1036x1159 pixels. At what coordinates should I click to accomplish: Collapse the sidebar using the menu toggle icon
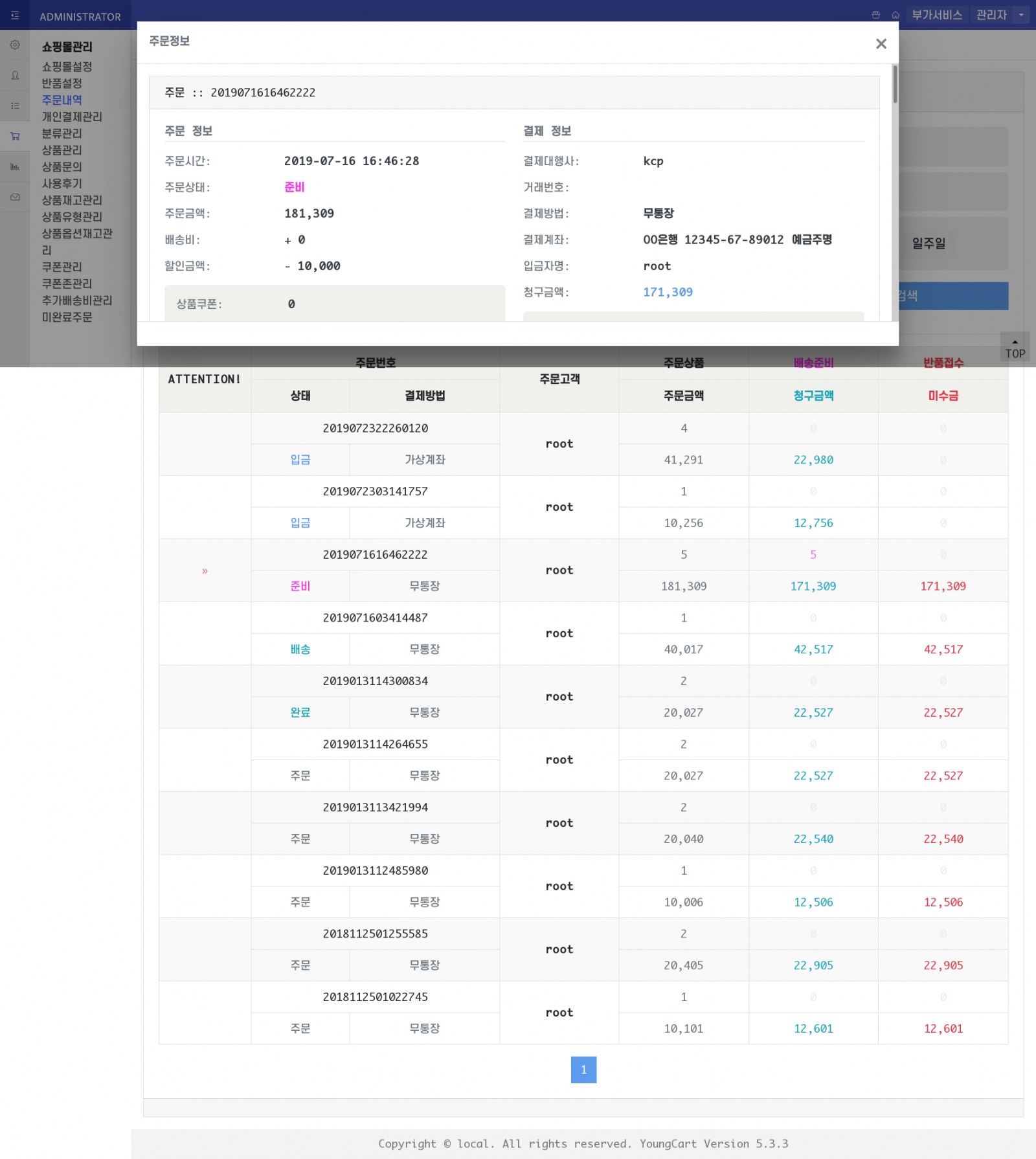pos(14,16)
